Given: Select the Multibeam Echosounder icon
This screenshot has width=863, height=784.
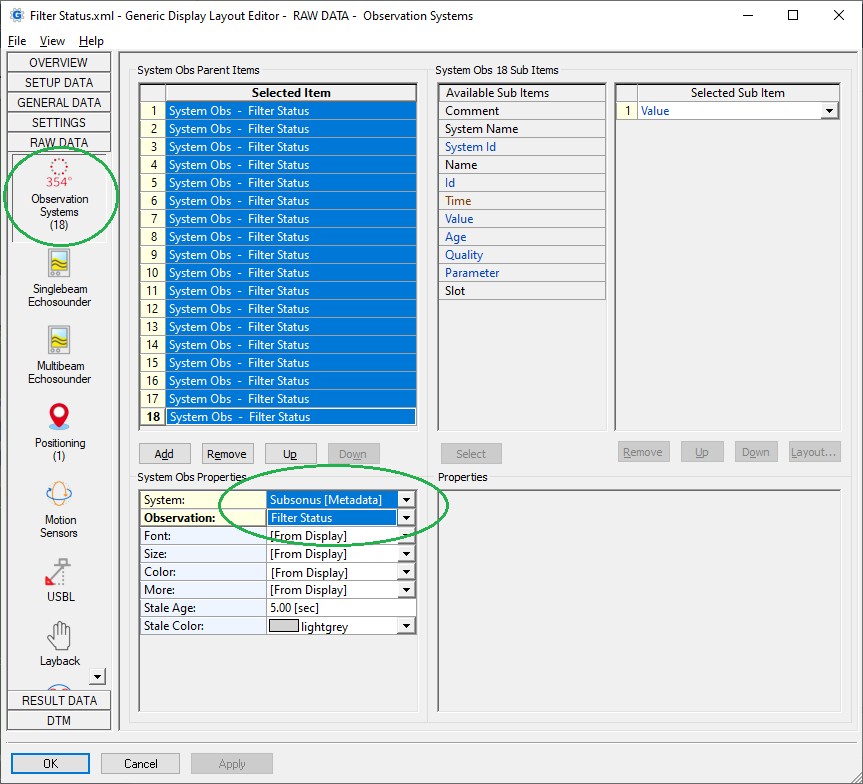Looking at the screenshot, I should (59, 341).
